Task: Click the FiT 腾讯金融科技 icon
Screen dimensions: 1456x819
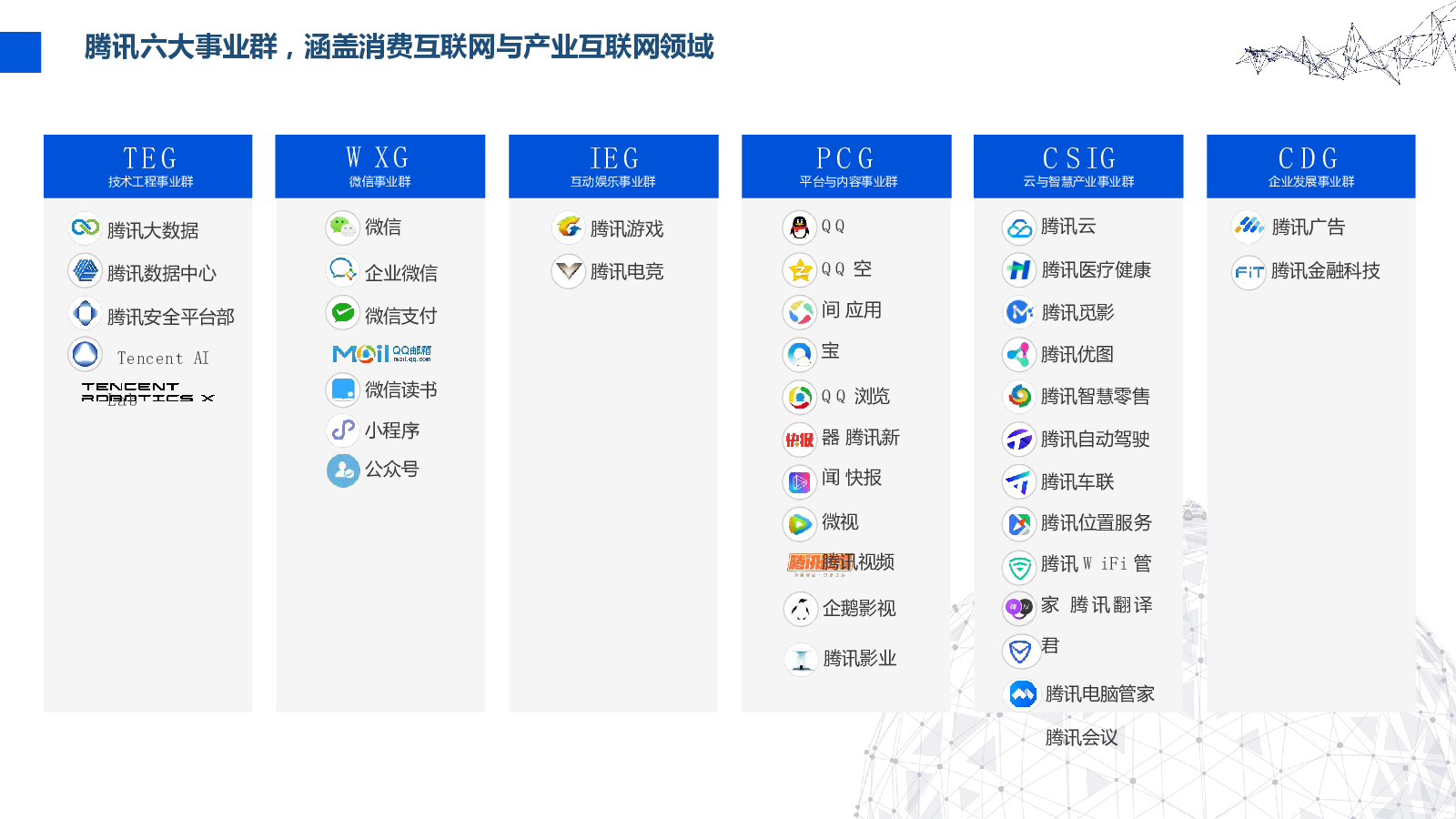Action: pyautogui.click(x=1249, y=272)
